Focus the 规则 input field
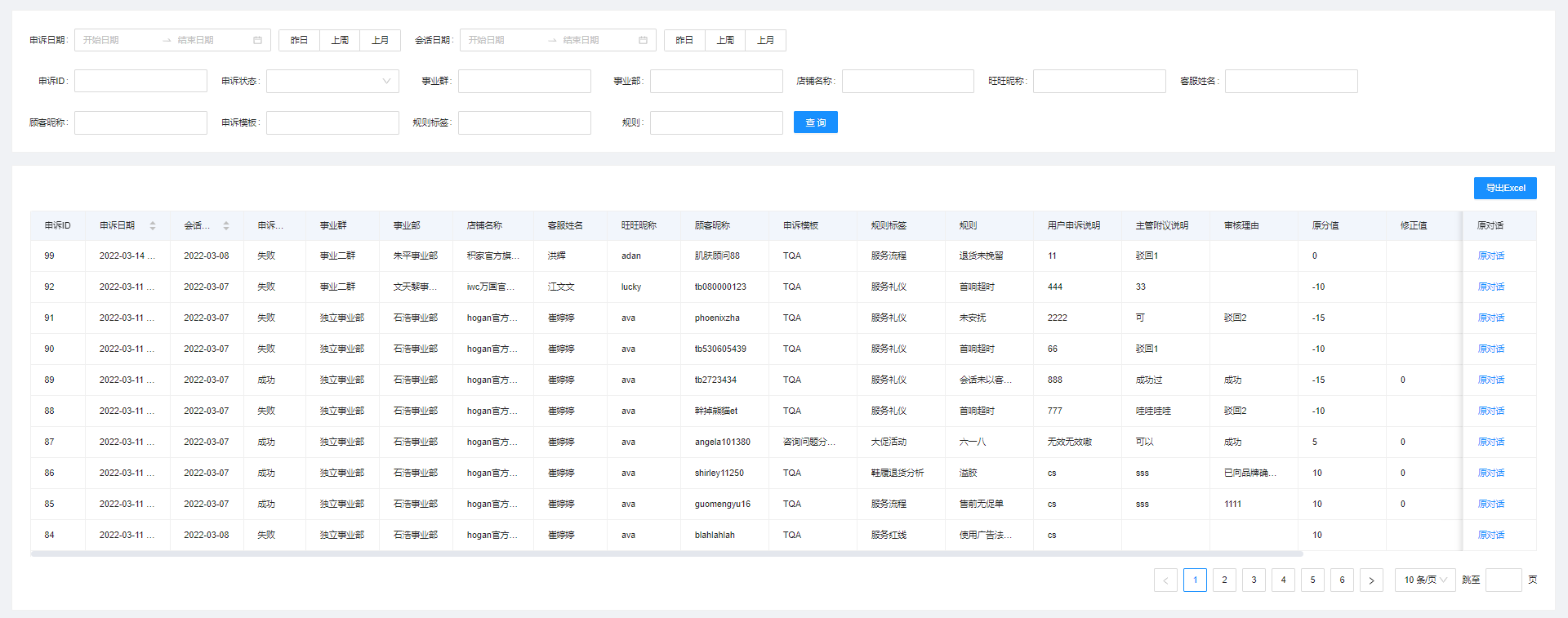The image size is (1568, 618). [716, 122]
